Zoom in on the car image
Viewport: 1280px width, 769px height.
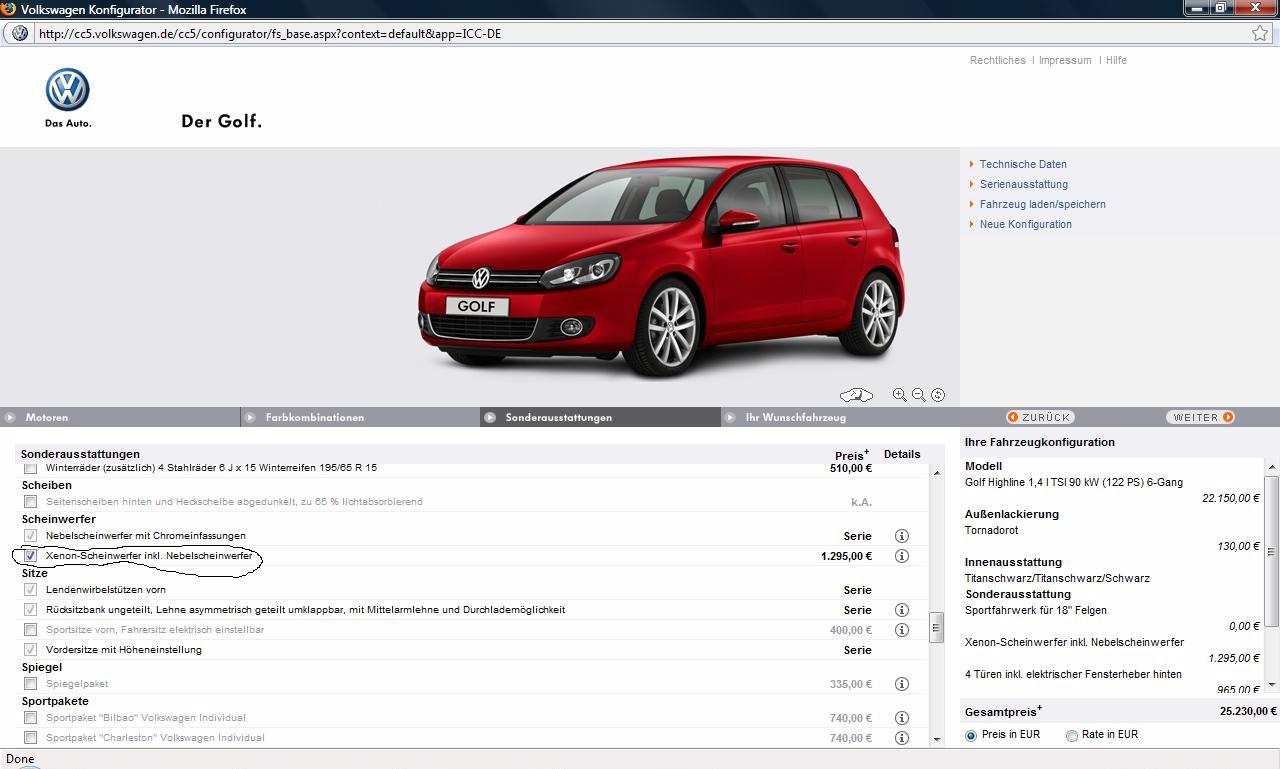point(899,395)
